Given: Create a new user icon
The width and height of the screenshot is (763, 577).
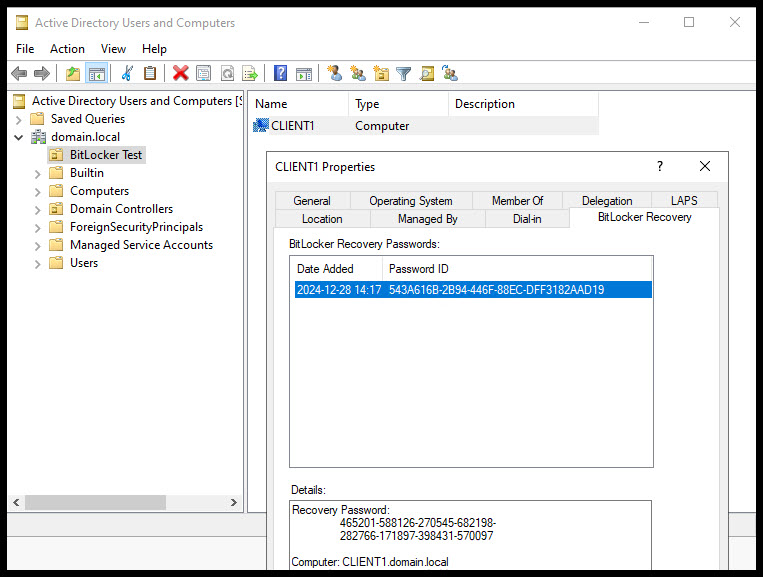Looking at the screenshot, I should point(334,73).
